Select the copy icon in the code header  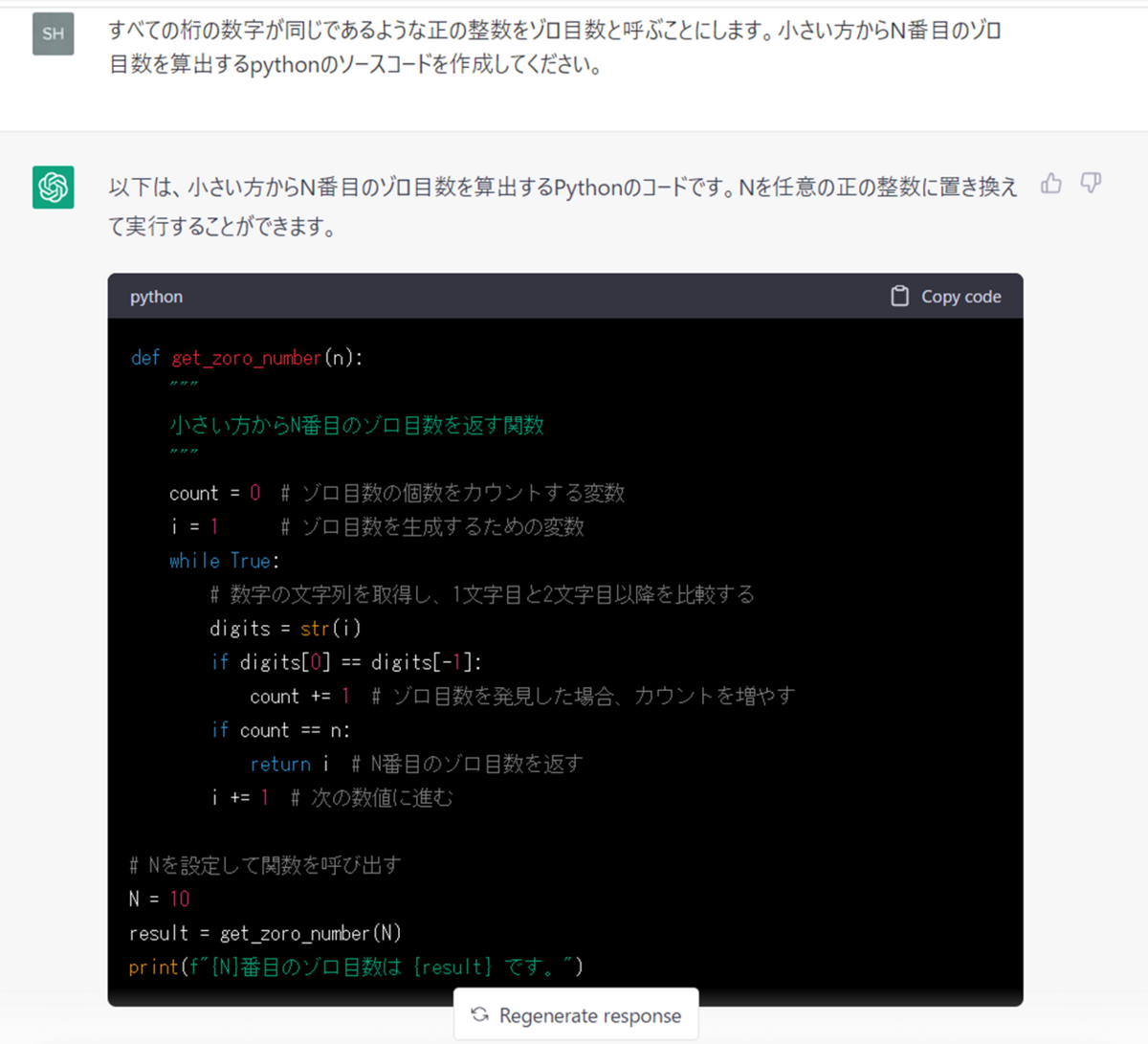(x=900, y=296)
